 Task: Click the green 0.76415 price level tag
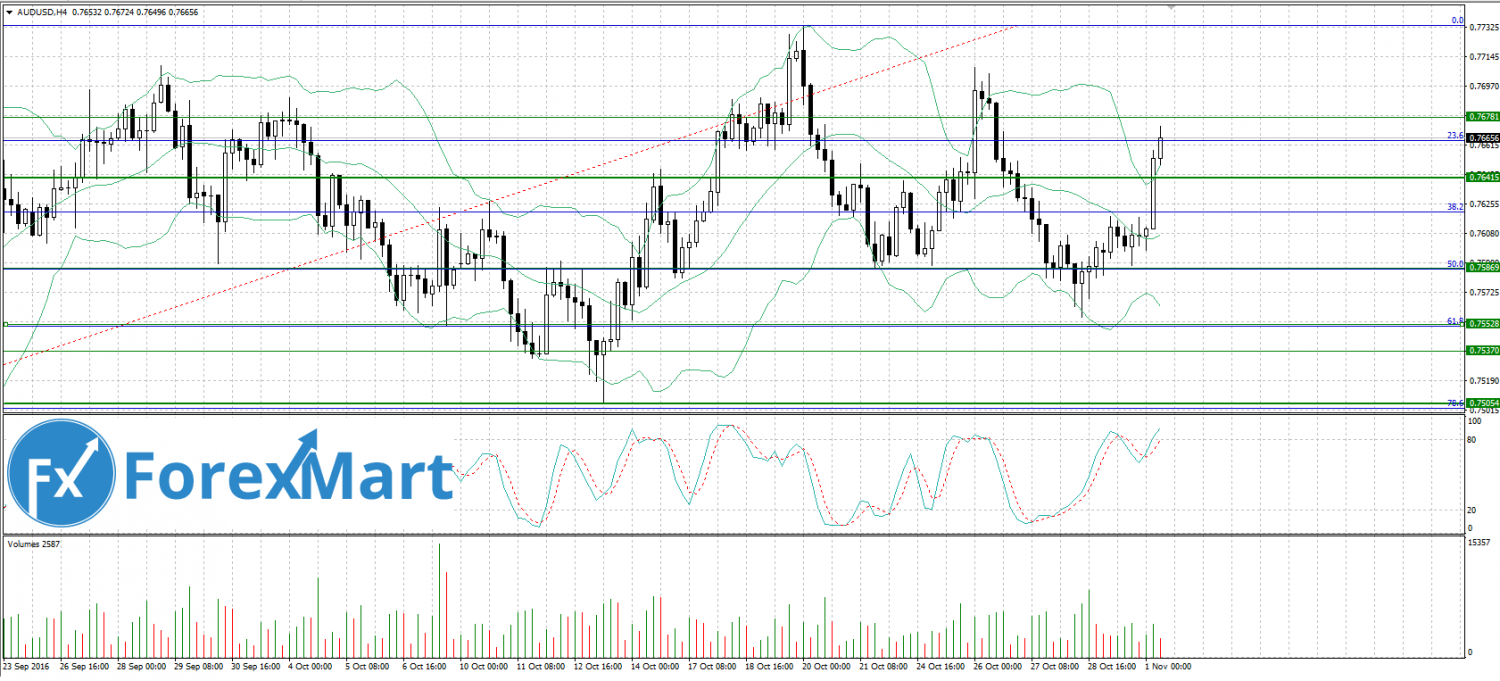(1481, 177)
